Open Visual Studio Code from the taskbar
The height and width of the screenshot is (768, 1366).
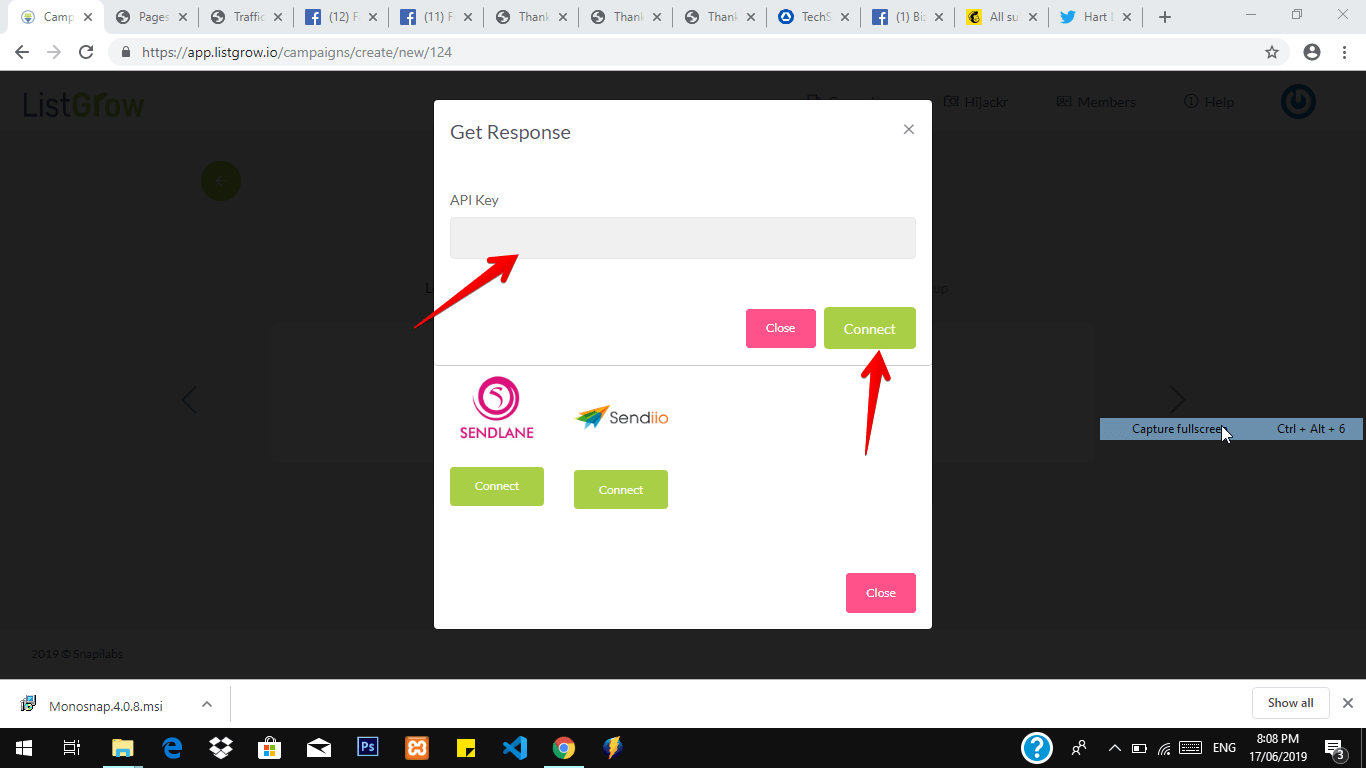tap(515, 748)
